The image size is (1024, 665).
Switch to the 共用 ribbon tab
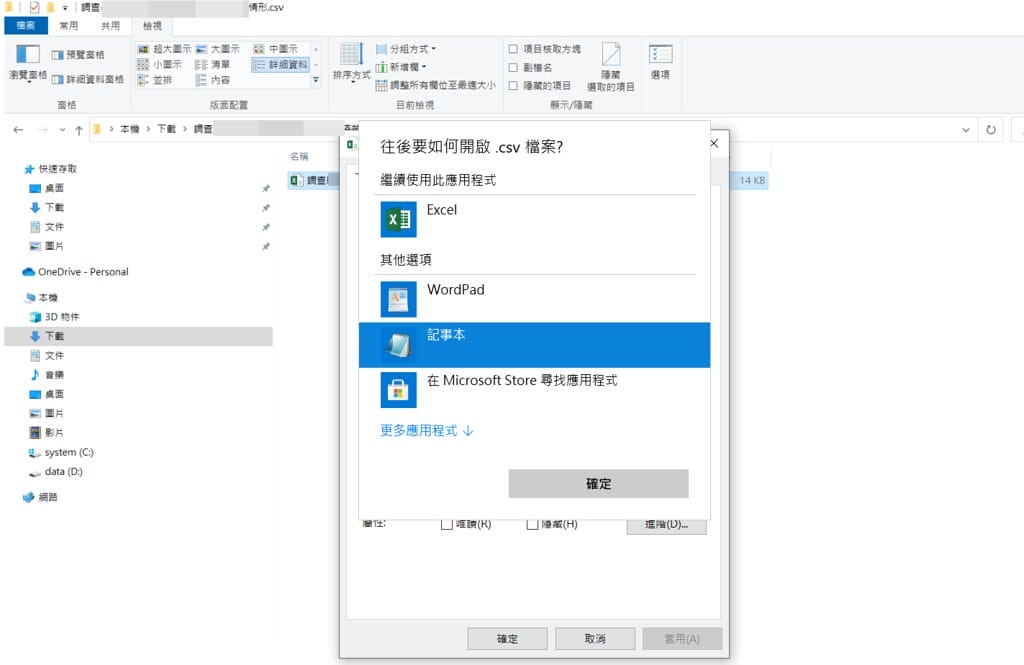pyautogui.click(x=110, y=25)
